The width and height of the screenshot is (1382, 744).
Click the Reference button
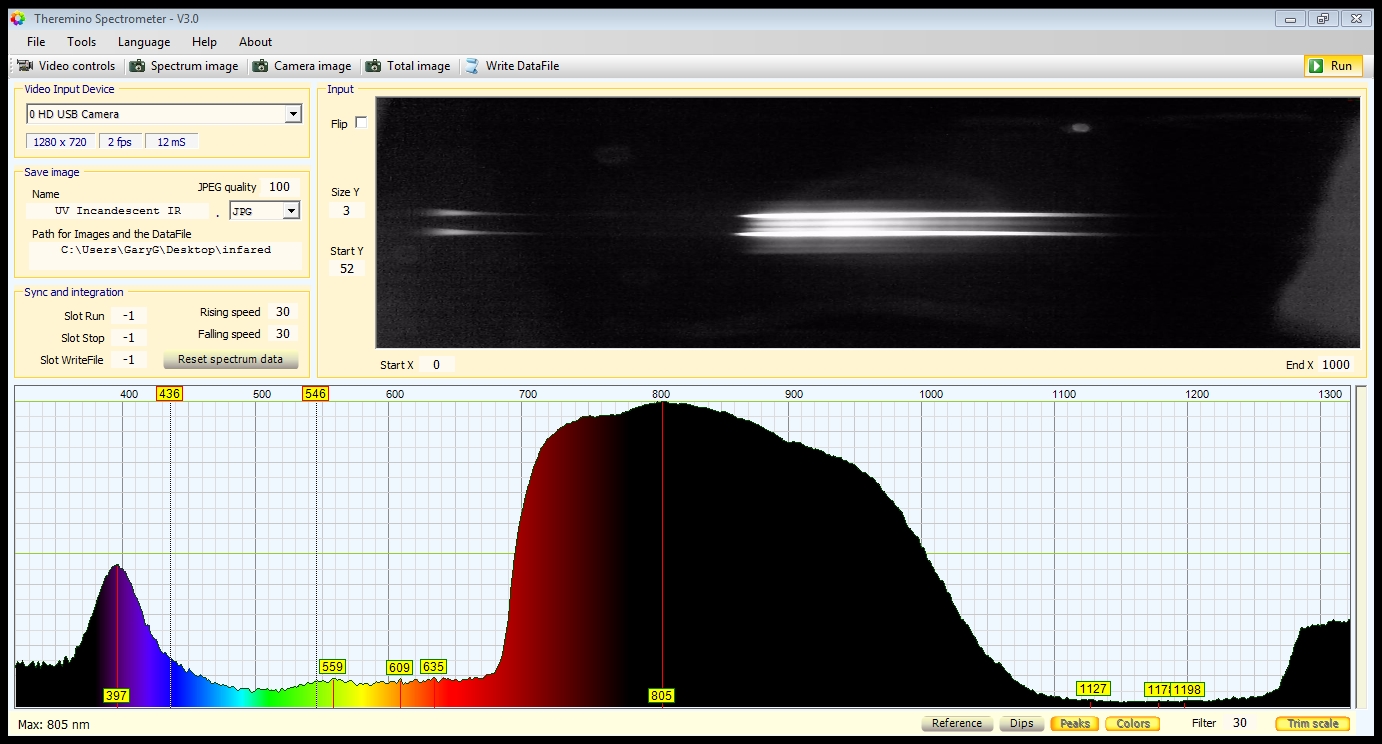(x=956, y=723)
